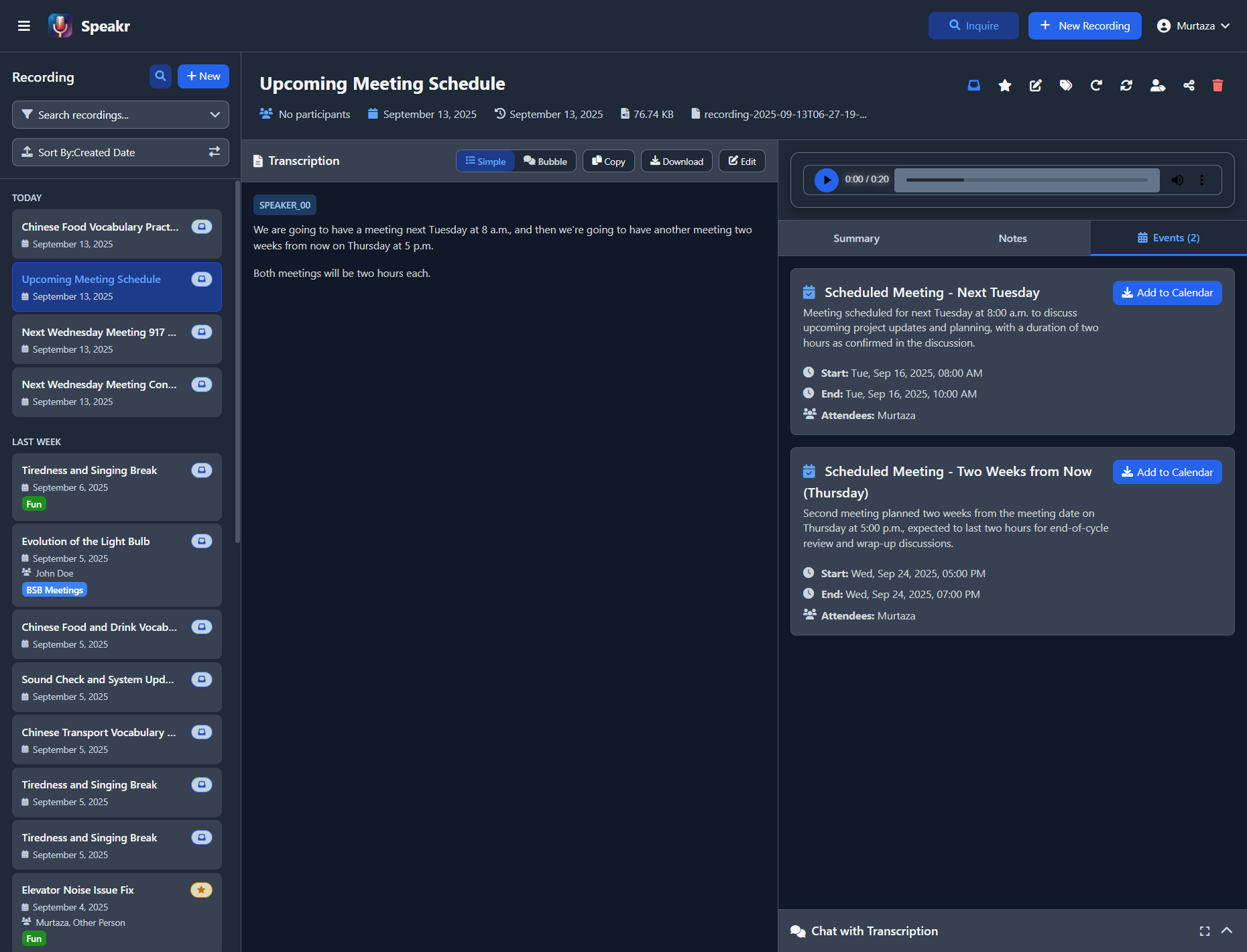Add Next Tuesday meeting to calendar
Viewport: 1247px width, 952px height.
point(1167,293)
